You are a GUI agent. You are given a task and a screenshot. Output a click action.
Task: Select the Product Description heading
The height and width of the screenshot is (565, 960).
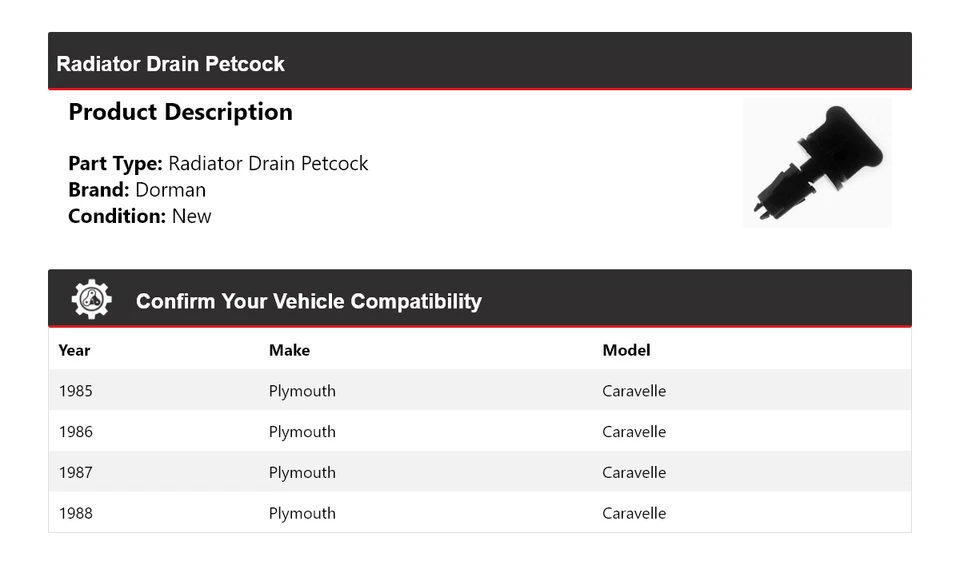click(180, 112)
